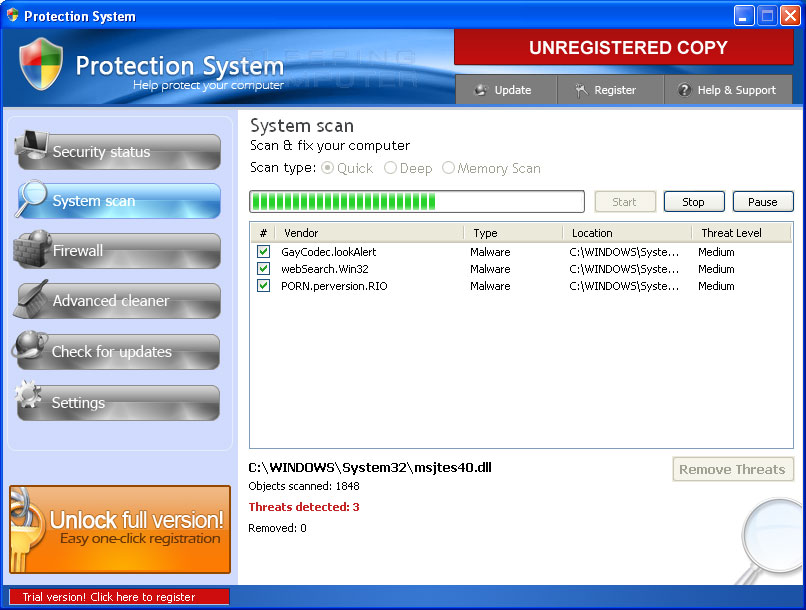This screenshot has width=806, height=610.
Task: Select the Deep scan type radio button
Action: 391,169
